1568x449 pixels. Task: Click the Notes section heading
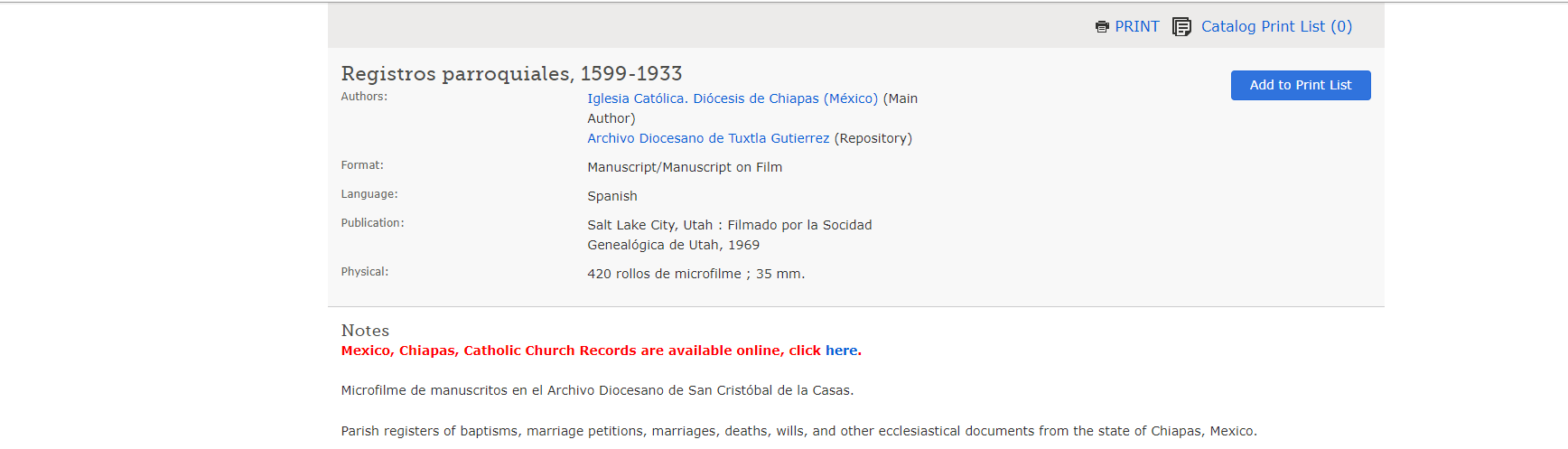click(365, 331)
